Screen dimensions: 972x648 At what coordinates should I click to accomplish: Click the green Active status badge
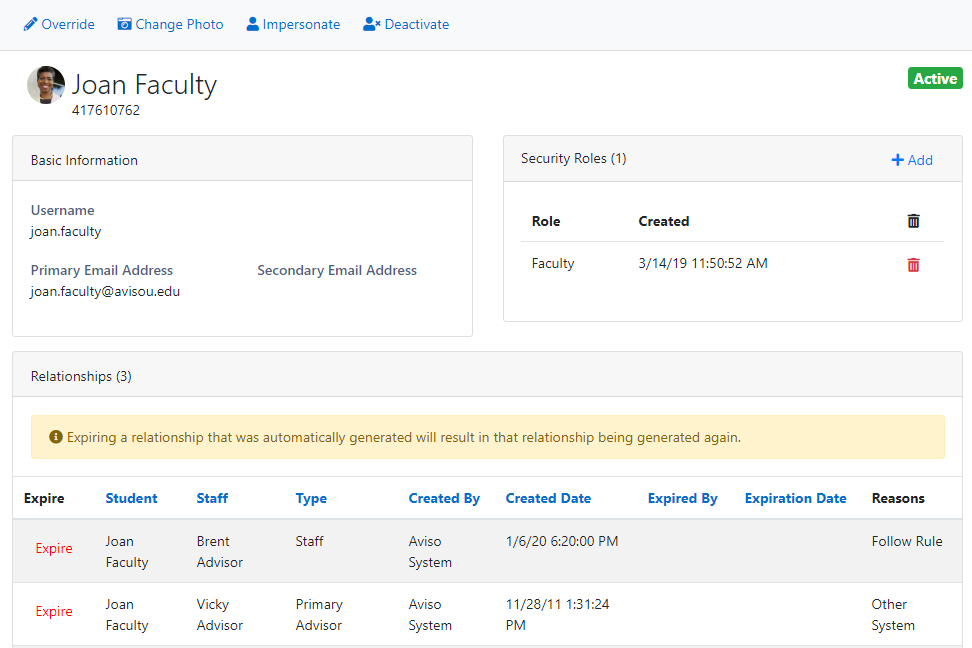935,79
